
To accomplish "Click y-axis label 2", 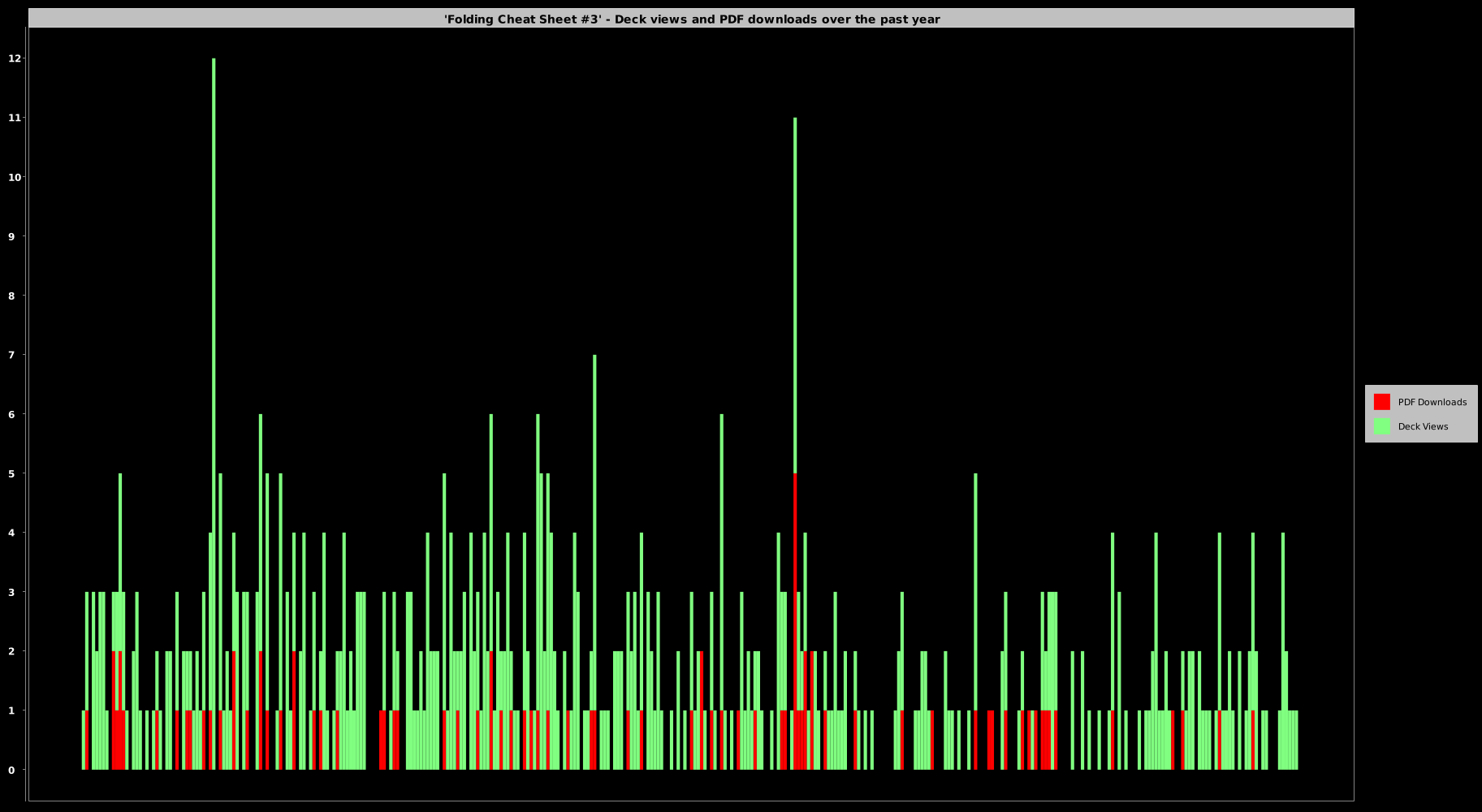I will pos(11,651).
